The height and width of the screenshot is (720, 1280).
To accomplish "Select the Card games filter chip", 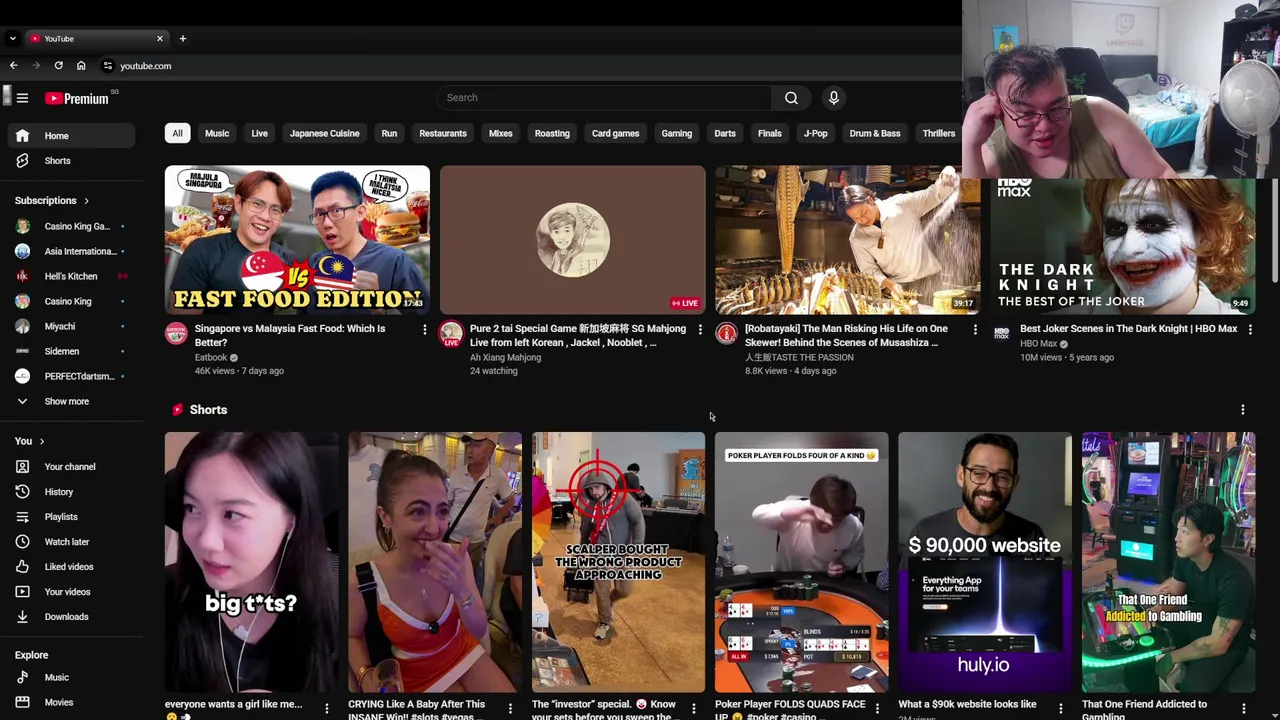I will click(615, 133).
